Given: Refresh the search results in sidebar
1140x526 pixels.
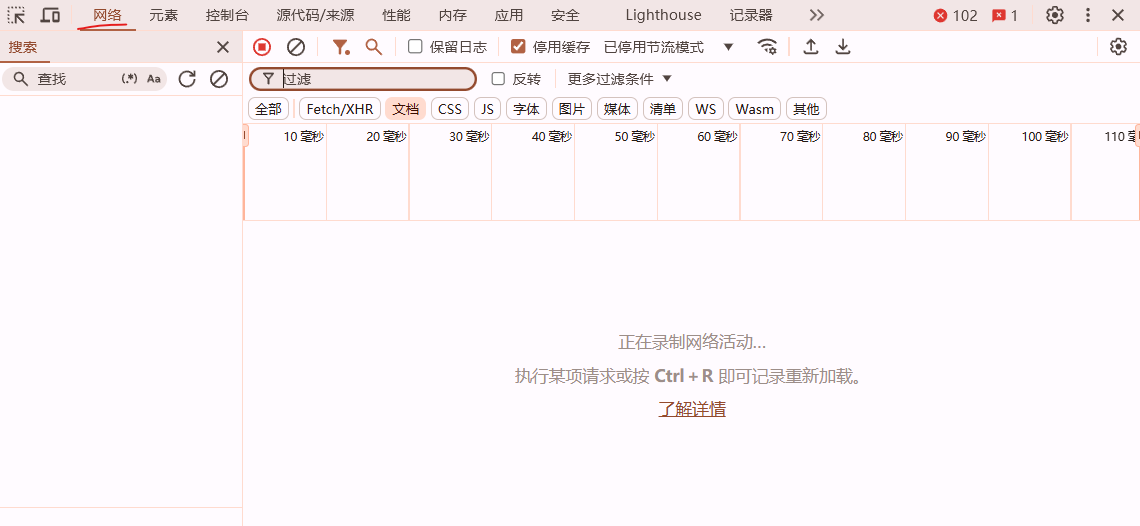Looking at the screenshot, I should pos(187,79).
